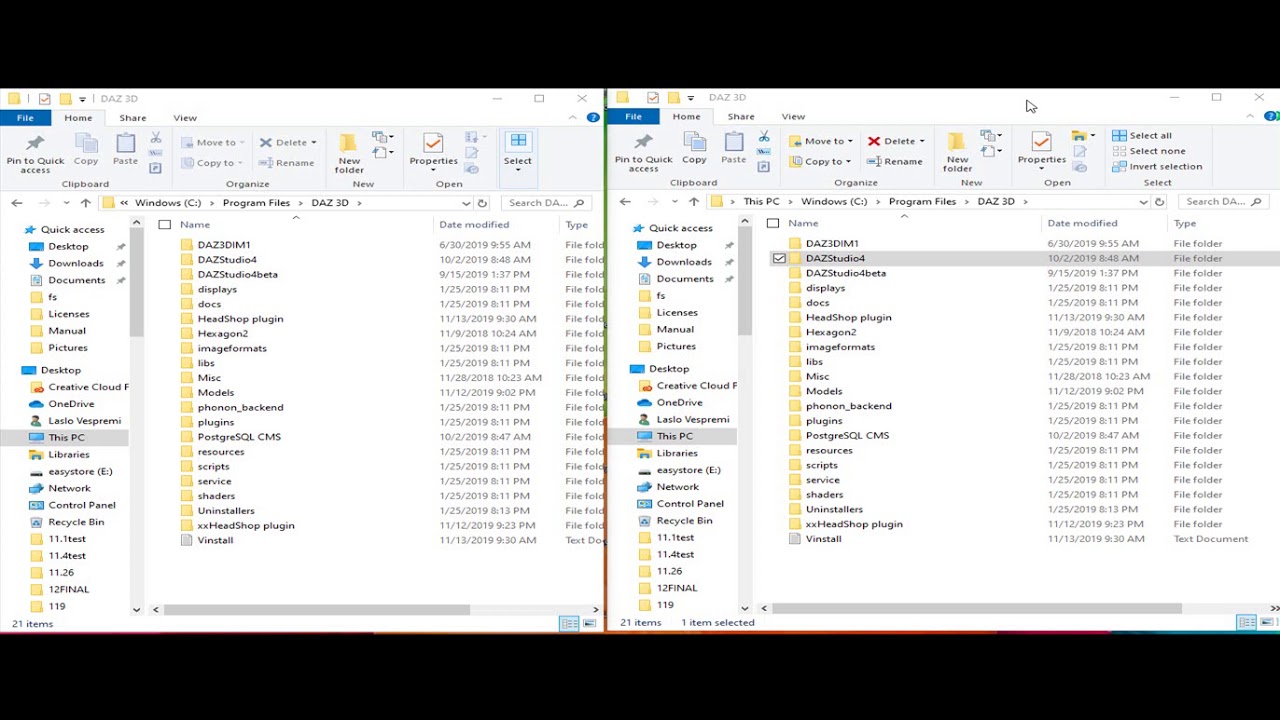
Task: Go up one level in left window
Action: click(86, 203)
